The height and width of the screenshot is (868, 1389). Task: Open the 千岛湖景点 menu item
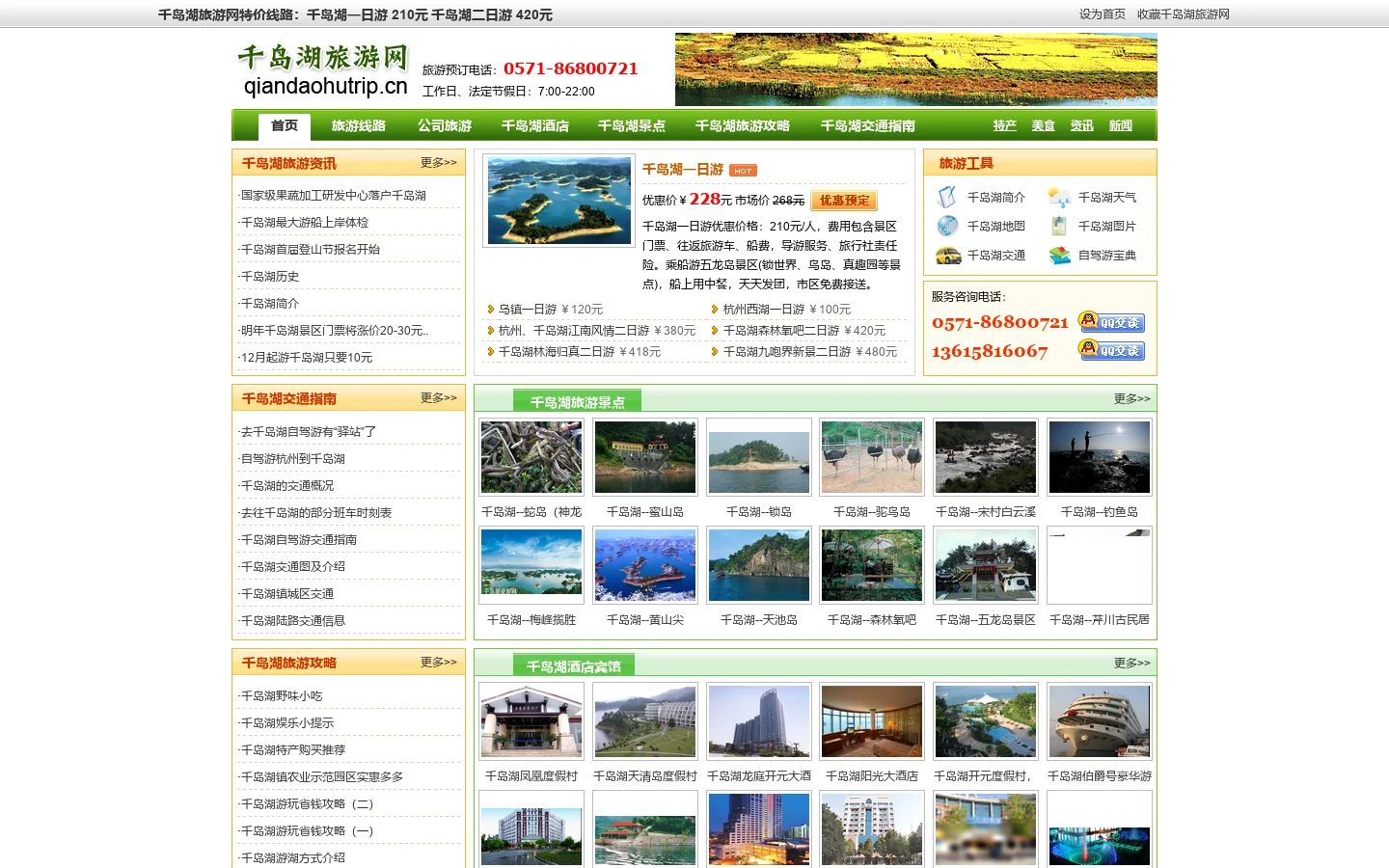pyautogui.click(x=632, y=126)
